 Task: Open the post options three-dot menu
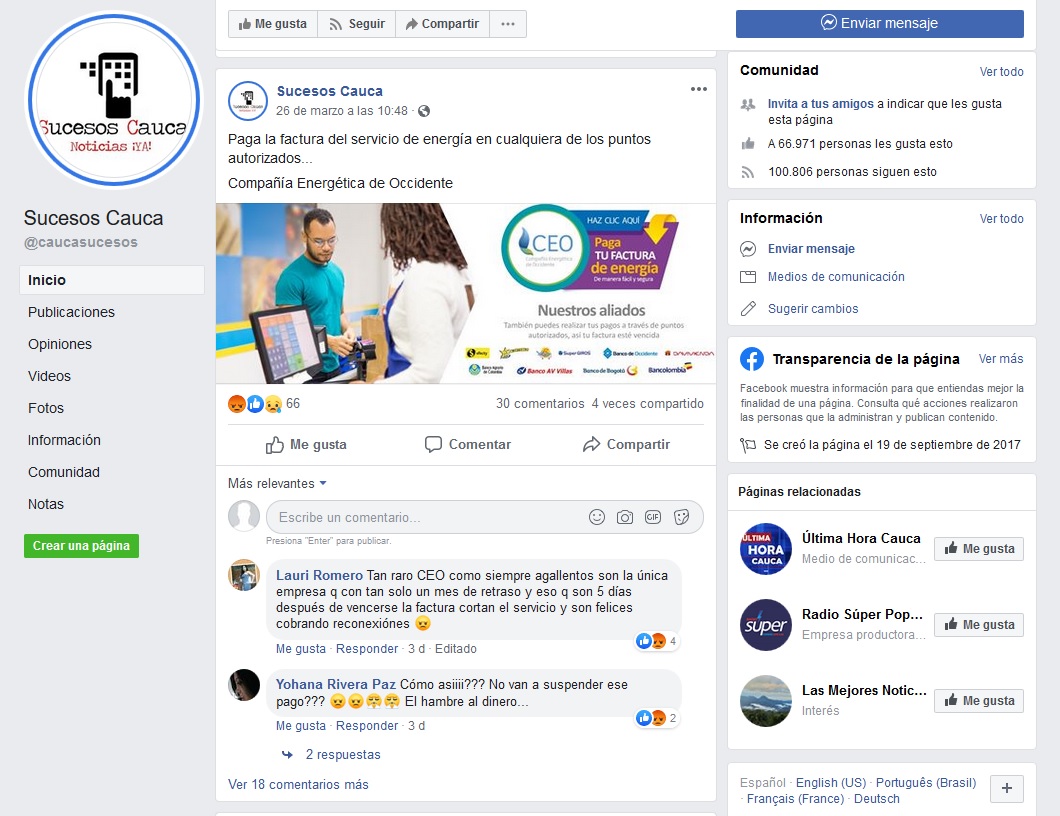pyautogui.click(x=698, y=89)
